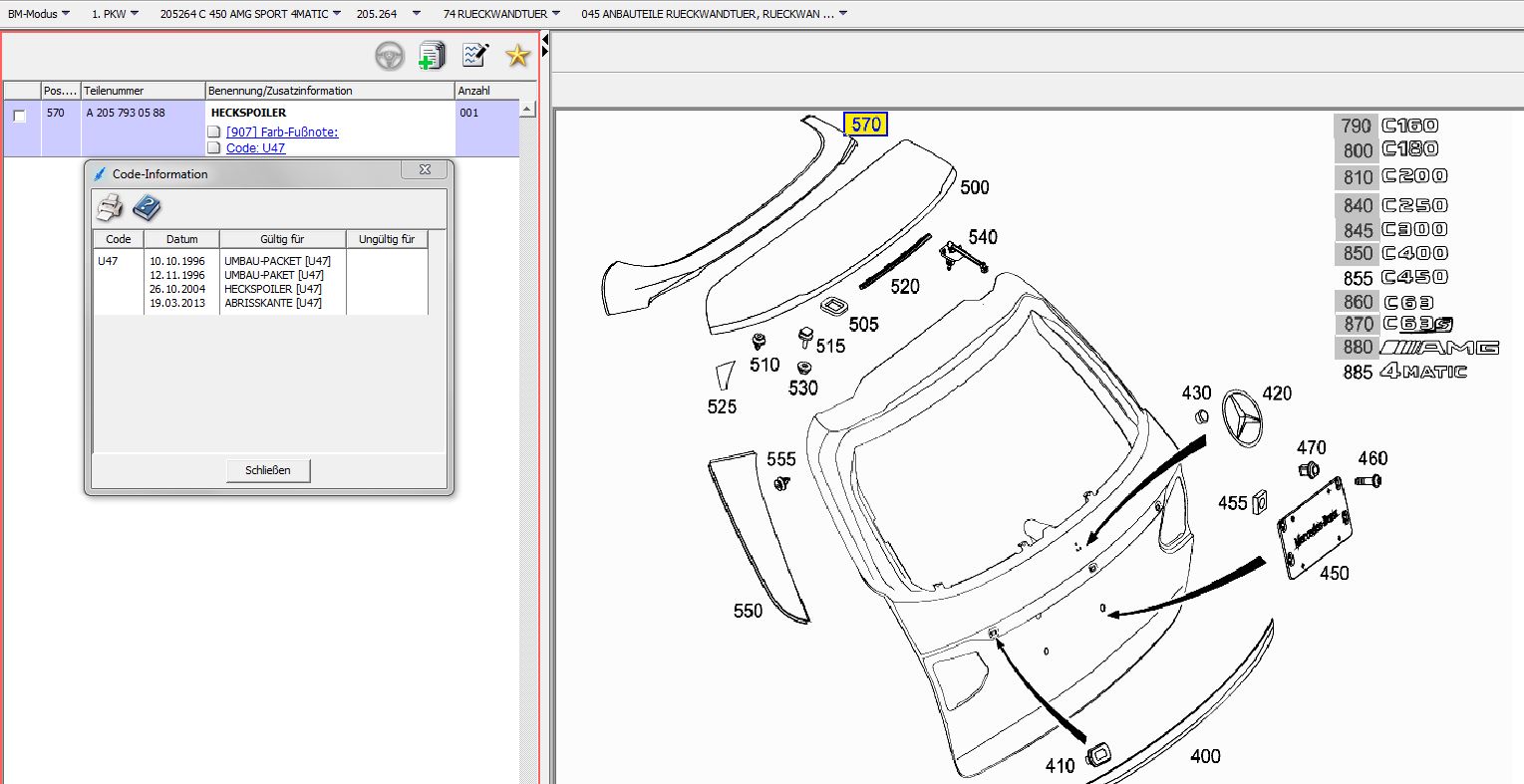Select callout 505 in the diagram
1524x784 pixels.
[864, 325]
